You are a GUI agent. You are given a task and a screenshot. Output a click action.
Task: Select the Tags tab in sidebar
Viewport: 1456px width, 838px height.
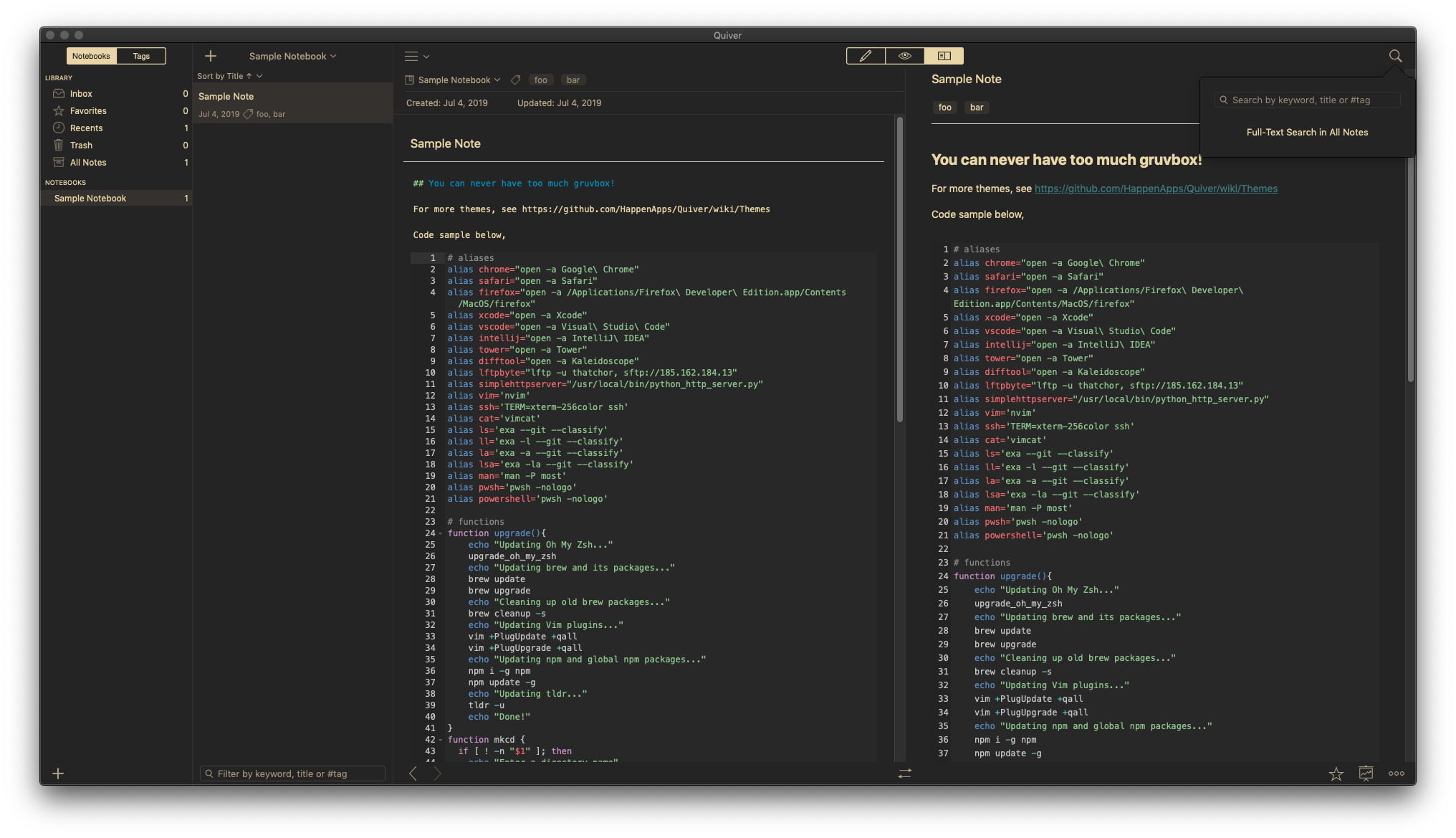pos(140,55)
